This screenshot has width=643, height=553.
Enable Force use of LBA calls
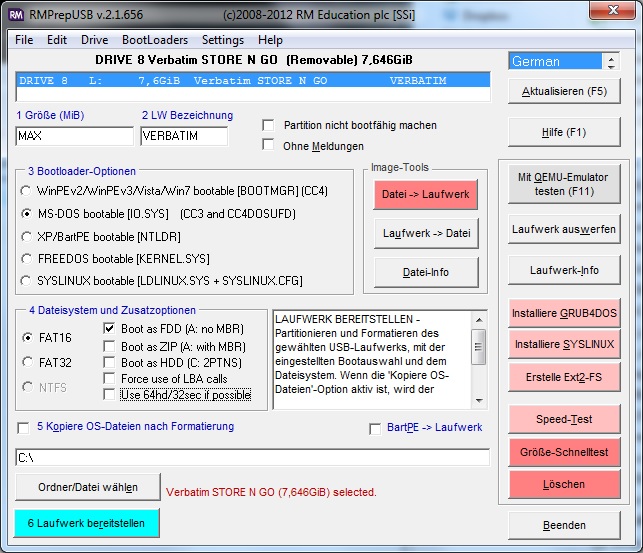click(109, 378)
